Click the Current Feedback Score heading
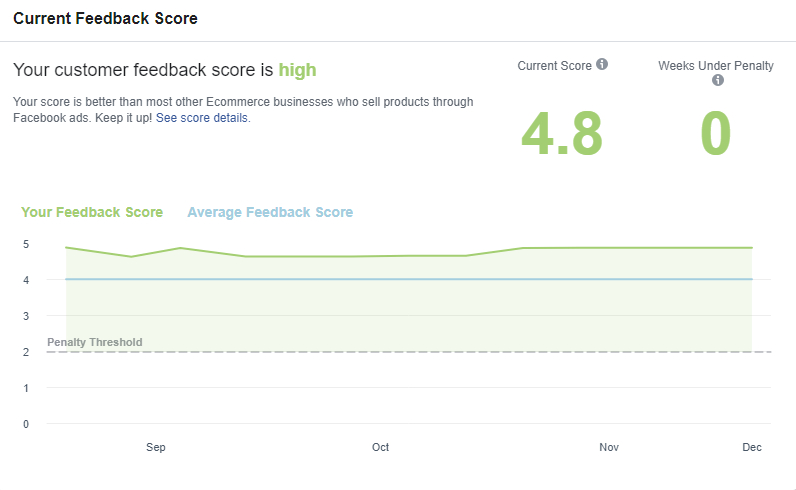The image size is (796, 490). 105,19
